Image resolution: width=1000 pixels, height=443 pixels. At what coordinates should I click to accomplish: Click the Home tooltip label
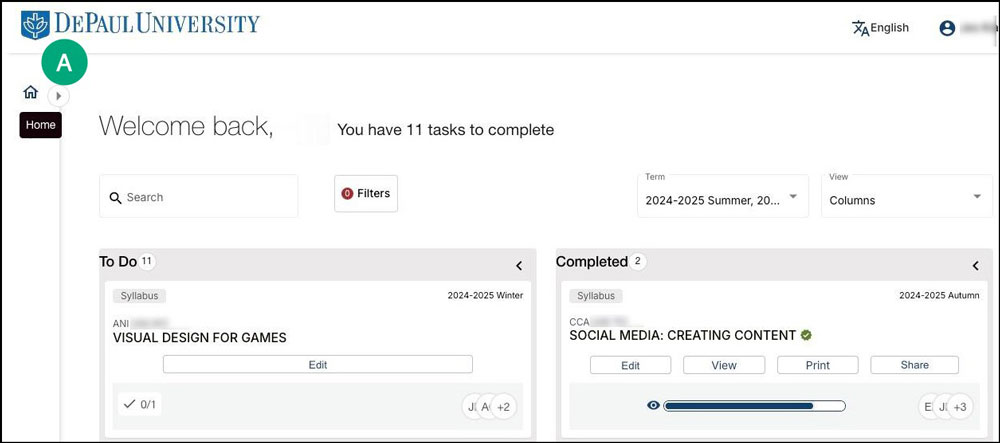41,125
